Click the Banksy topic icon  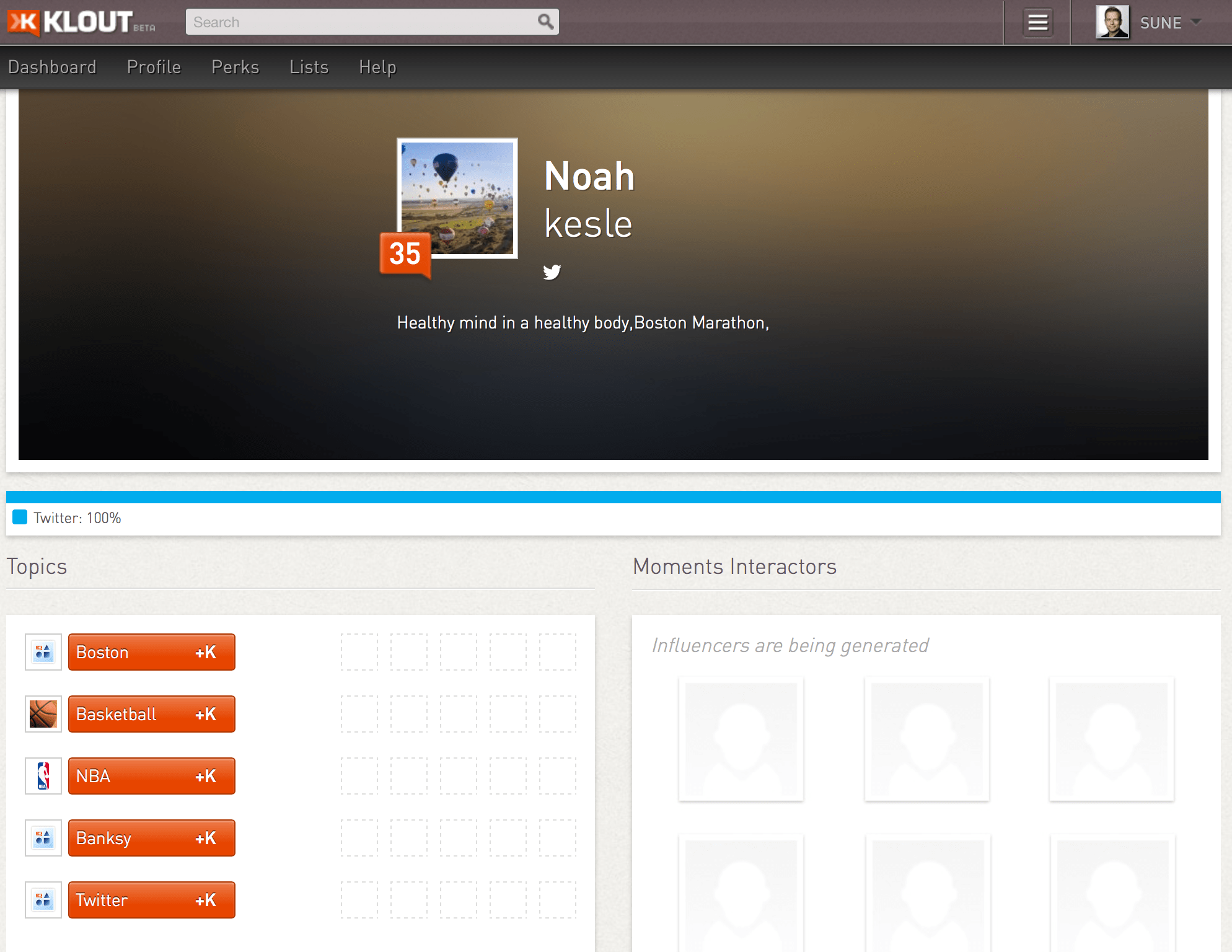tap(43, 837)
